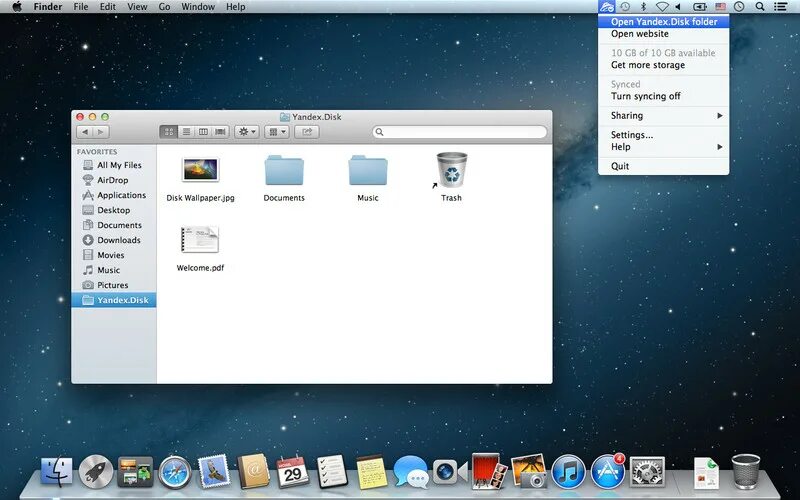Click the volume icon in menu bar
Screen dimensions: 800x500
tap(678, 7)
